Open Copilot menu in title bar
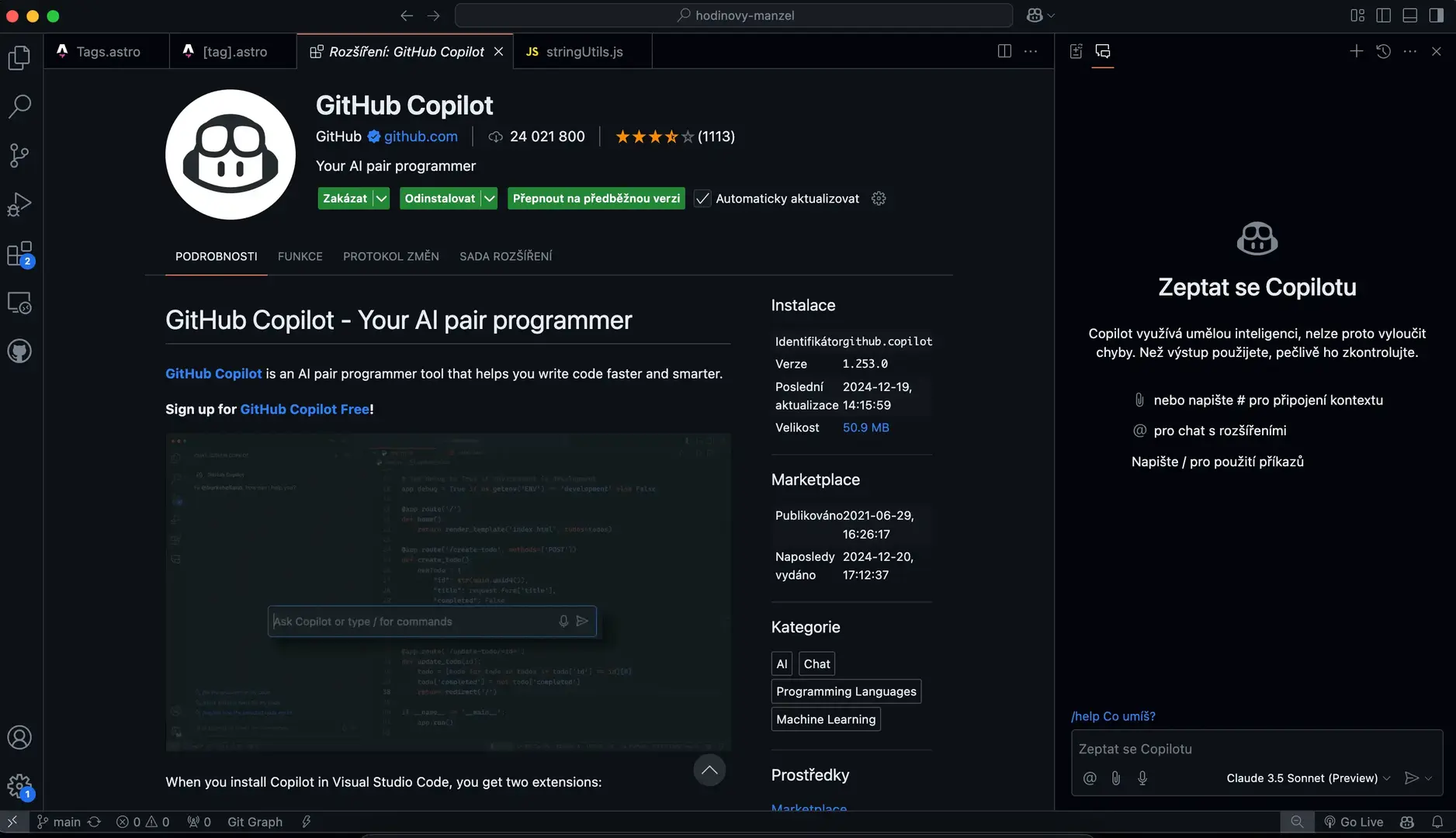The image size is (1456, 838). point(1040,16)
